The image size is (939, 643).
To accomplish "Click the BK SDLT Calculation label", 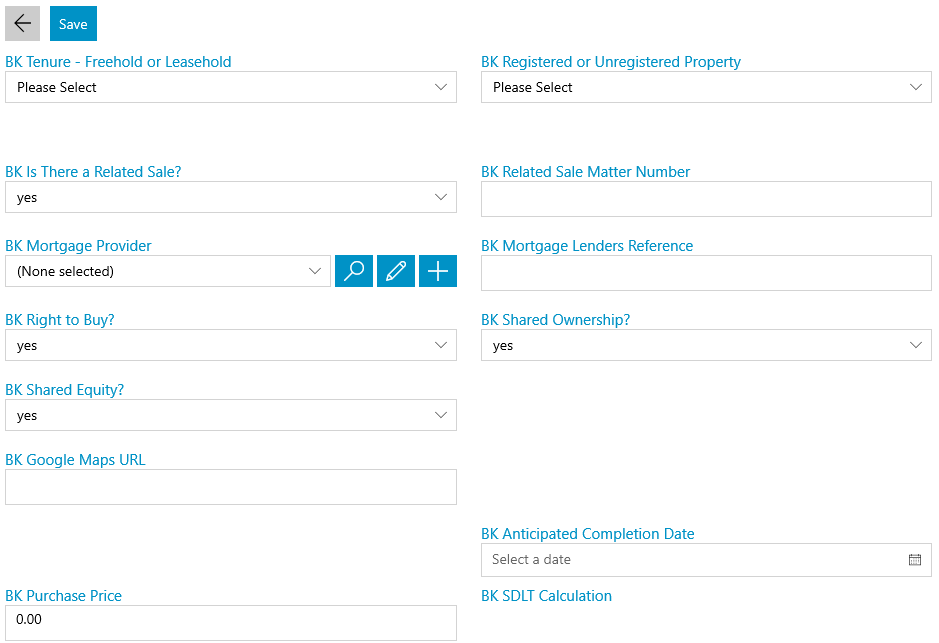I will point(546,596).
